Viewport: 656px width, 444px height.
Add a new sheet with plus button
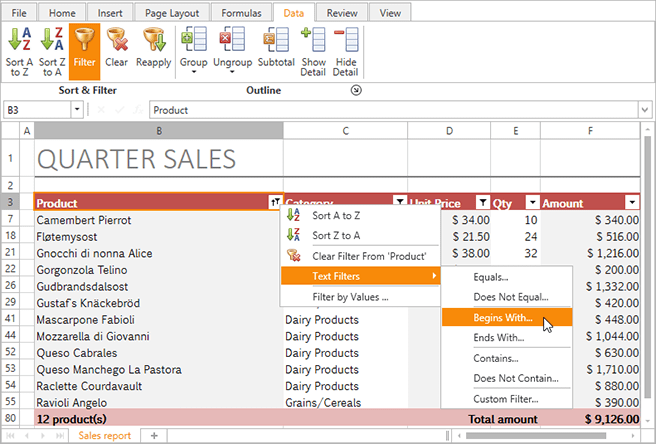pos(154,436)
